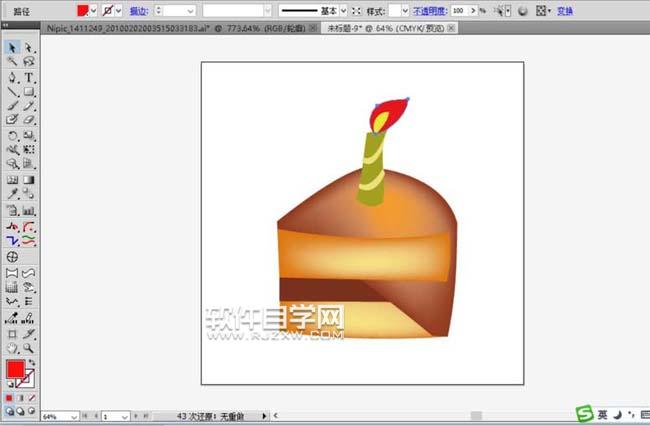Viewport: 650px width, 426px height.
Task: Select the Eyedropper tool
Action: click(12, 194)
